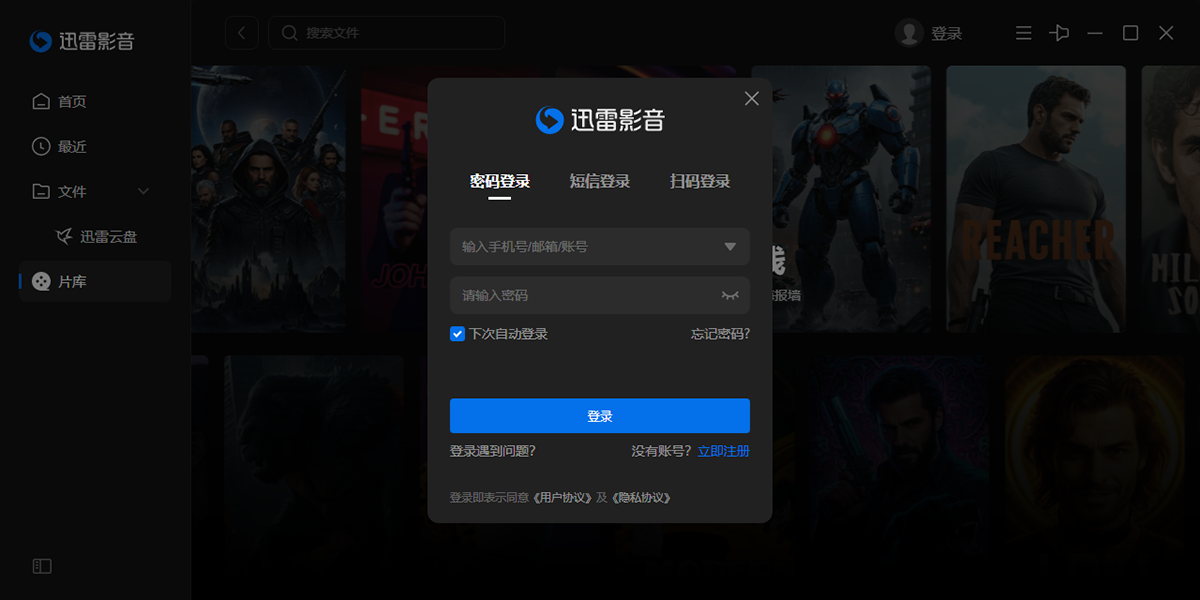Open the 迅雷云盘 bird icon

64,237
